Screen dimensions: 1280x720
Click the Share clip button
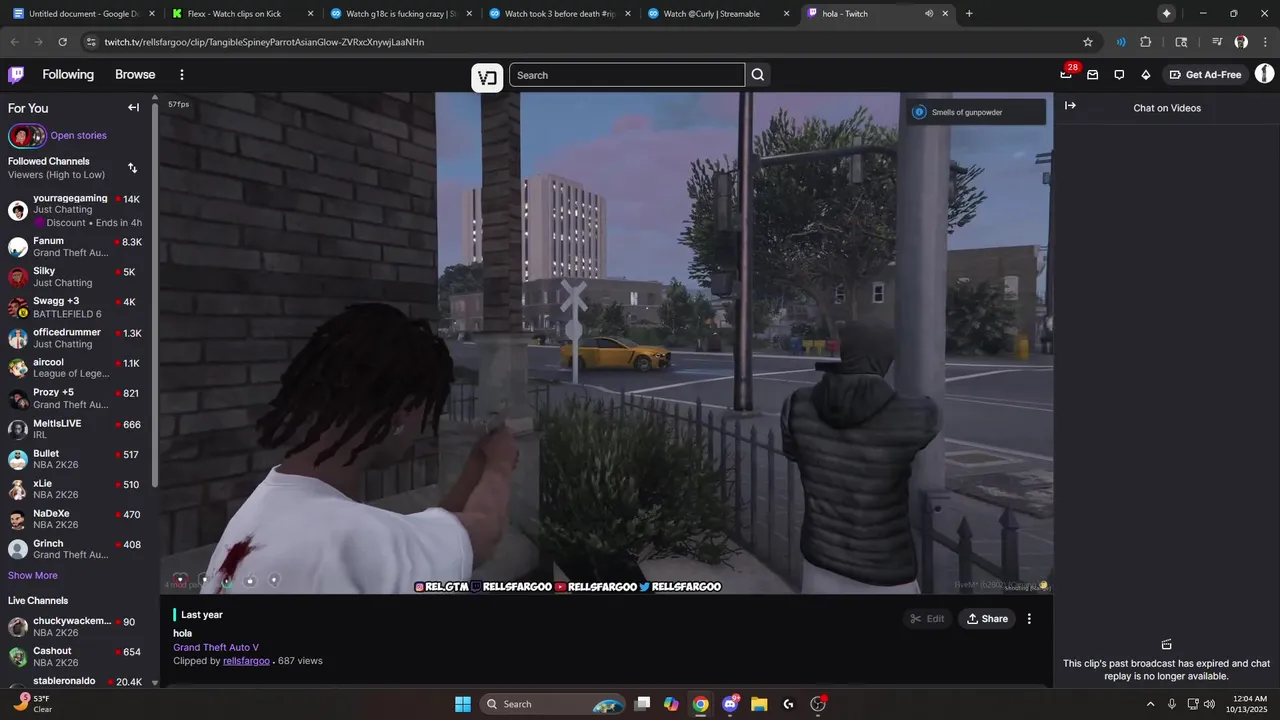pyautogui.click(x=986, y=619)
